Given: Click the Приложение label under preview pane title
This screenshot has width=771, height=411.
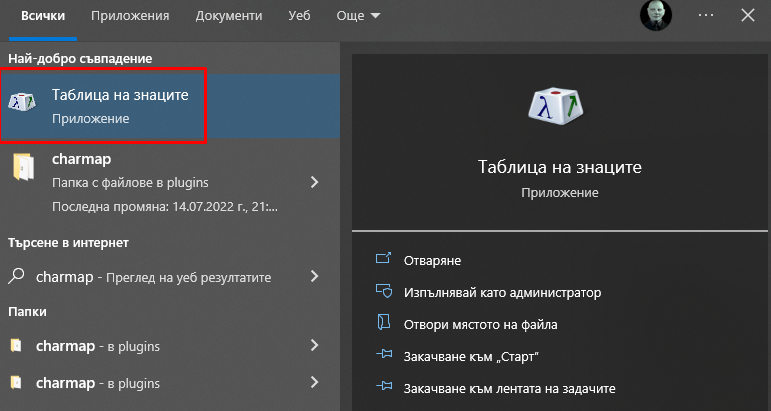Looking at the screenshot, I should pyautogui.click(x=560, y=193).
